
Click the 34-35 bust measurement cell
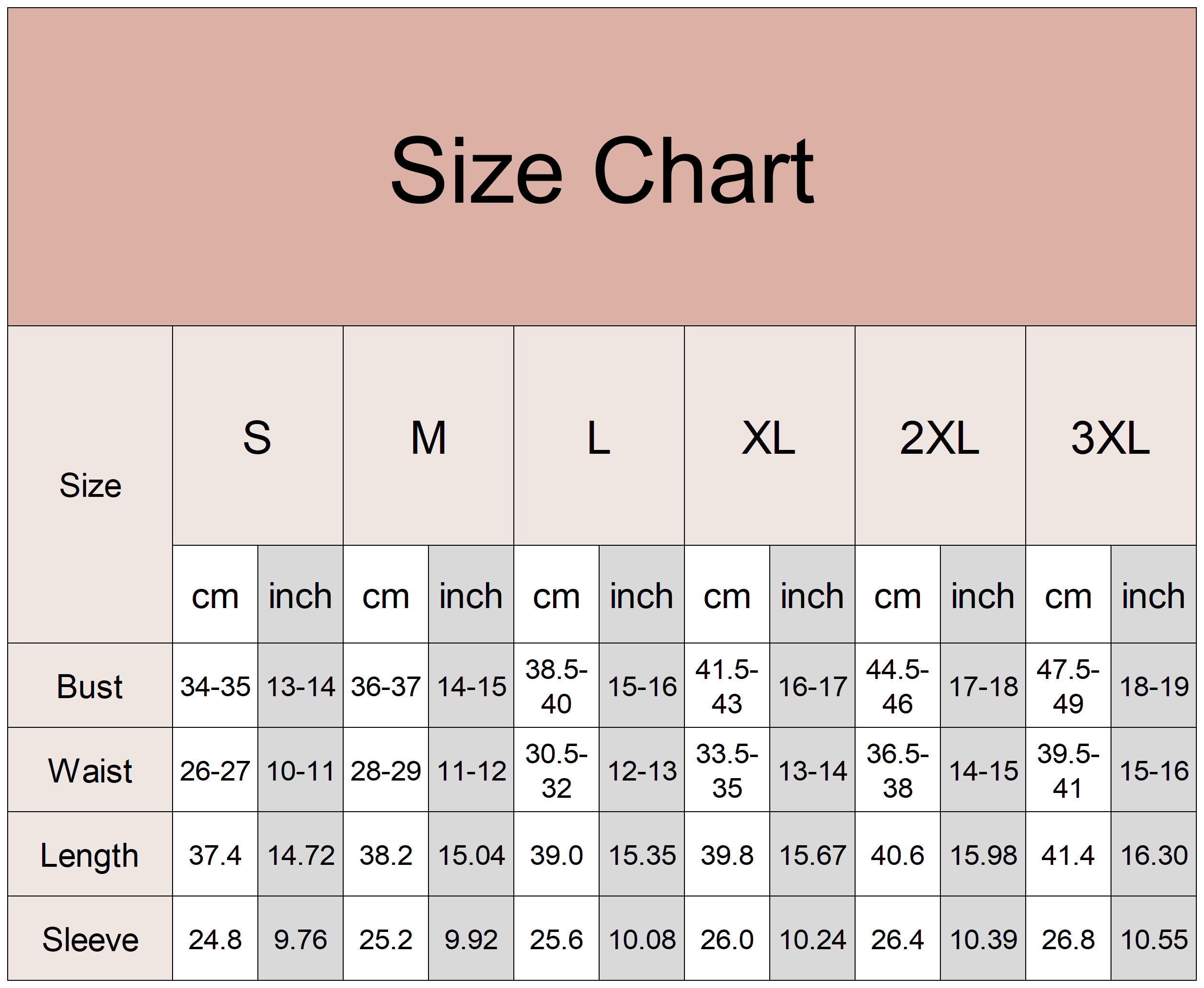tap(215, 686)
